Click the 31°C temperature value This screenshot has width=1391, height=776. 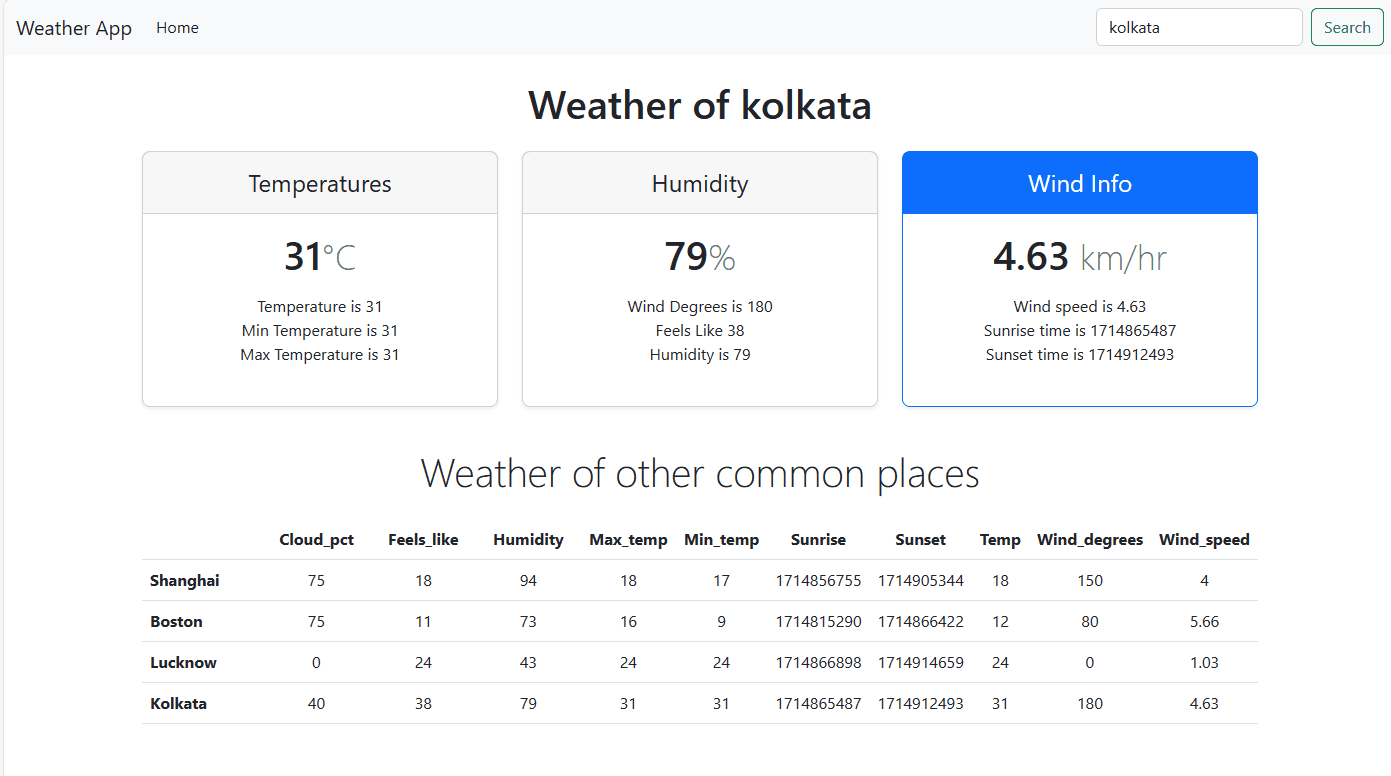click(x=320, y=257)
